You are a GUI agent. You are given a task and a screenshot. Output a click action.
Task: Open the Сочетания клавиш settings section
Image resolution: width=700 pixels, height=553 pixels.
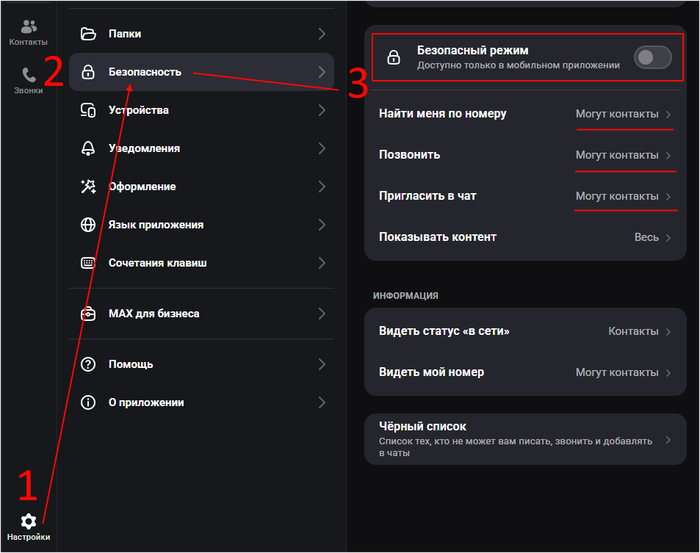(x=201, y=263)
